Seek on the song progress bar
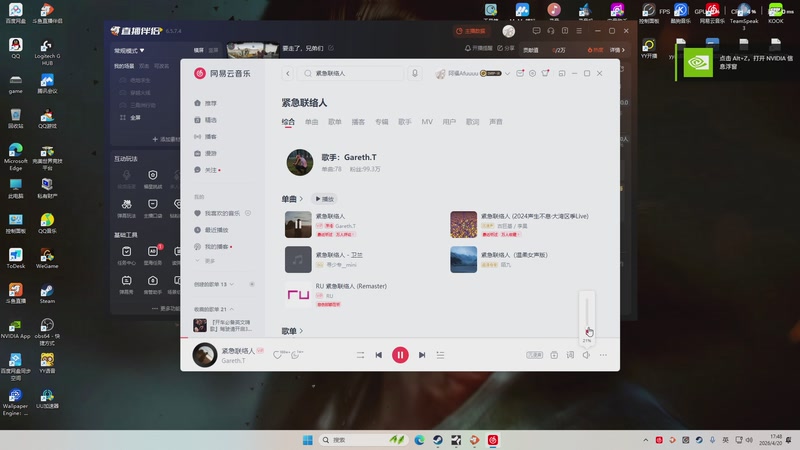The height and width of the screenshot is (450, 800). coord(400,337)
